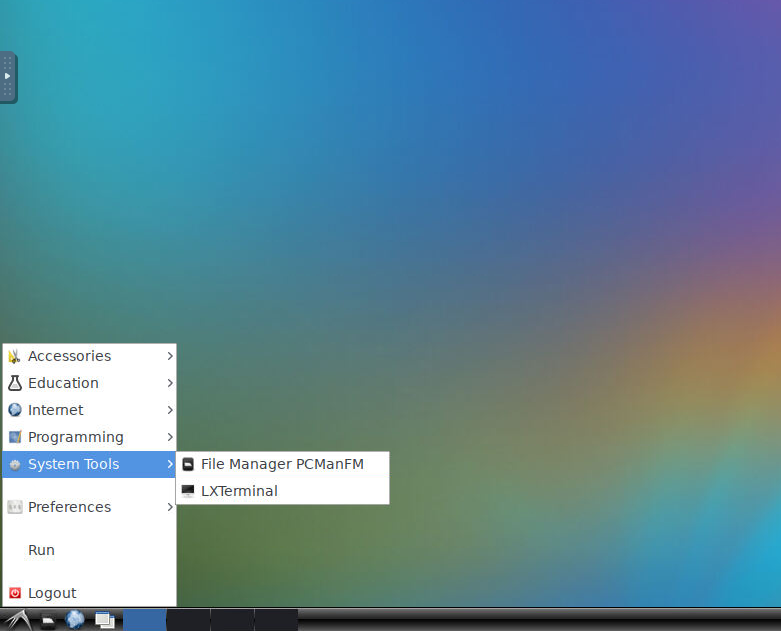This screenshot has height=631, width=781.
Task: Open the file manager from the taskbar launcher
Action: [x=48, y=621]
